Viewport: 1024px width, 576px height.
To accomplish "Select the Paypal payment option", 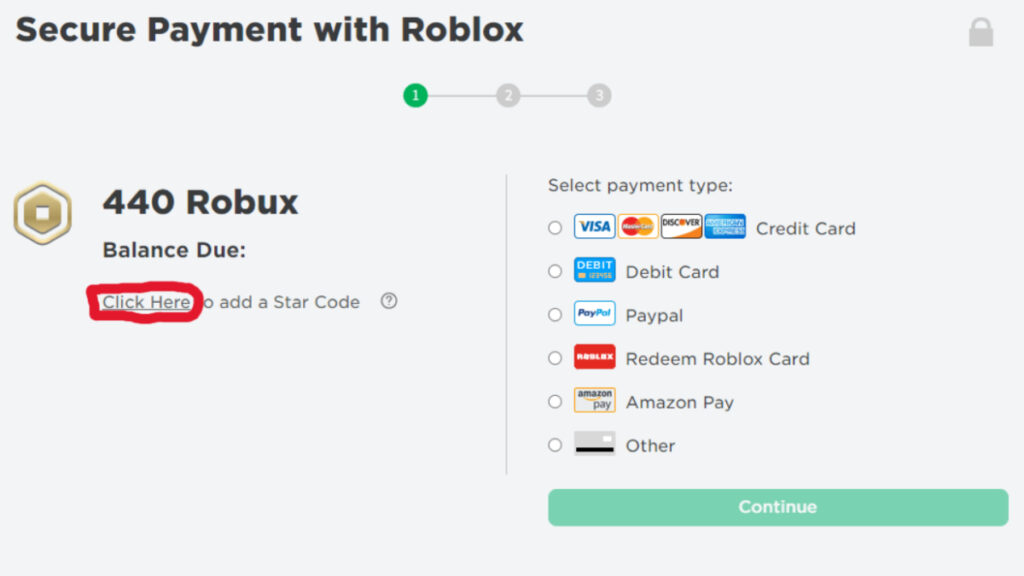I will pyautogui.click(x=555, y=314).
